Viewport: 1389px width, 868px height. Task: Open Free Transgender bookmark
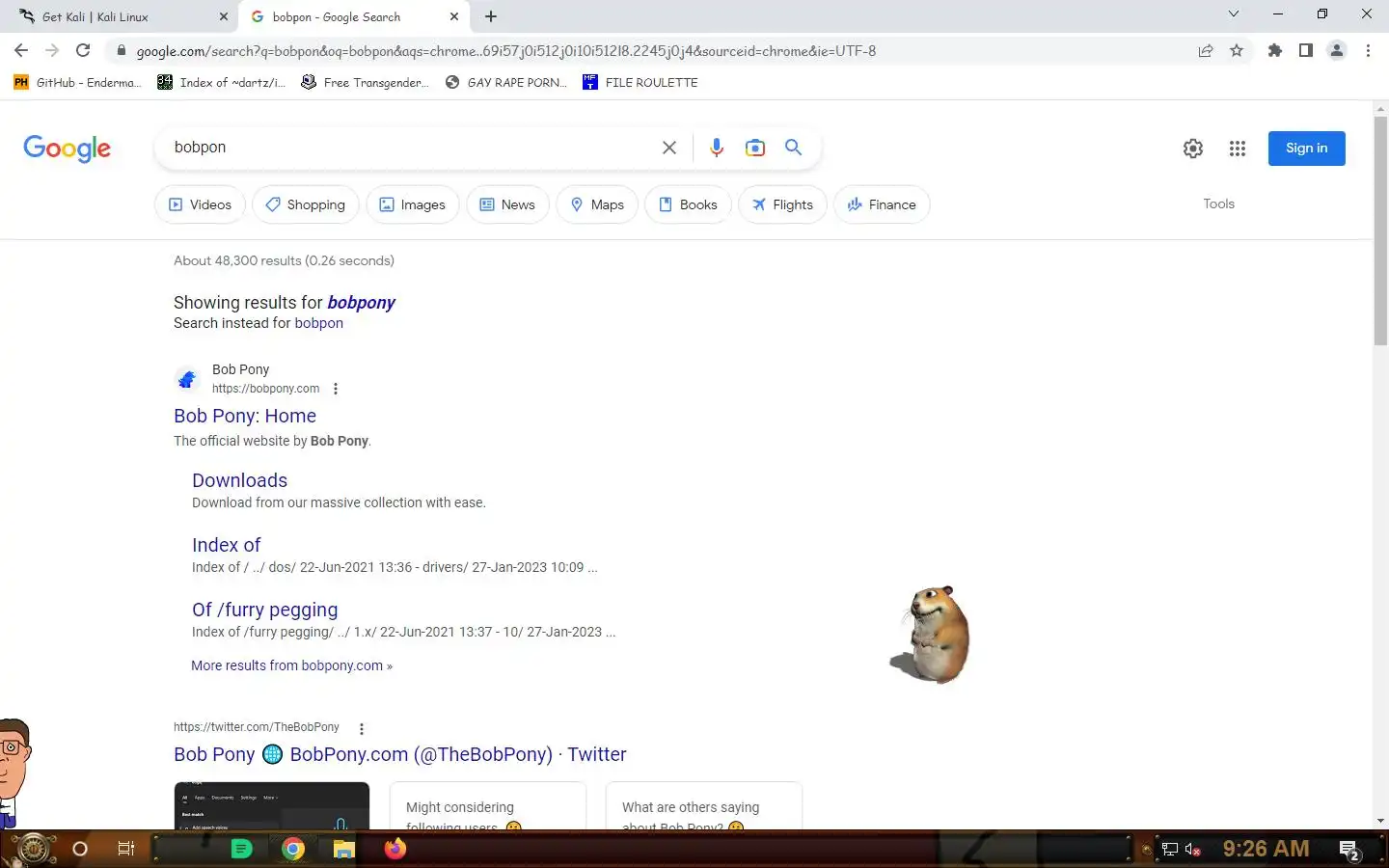[x=365, y=82]
